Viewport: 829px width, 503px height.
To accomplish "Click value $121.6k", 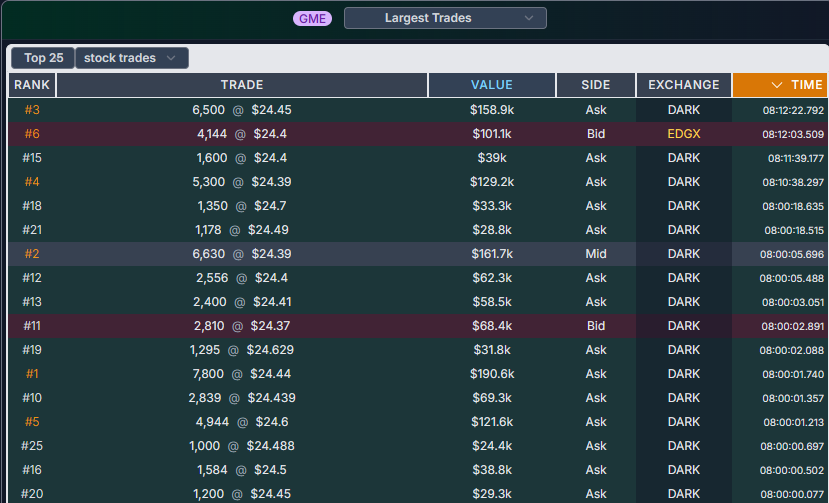I will pos(492,422).
